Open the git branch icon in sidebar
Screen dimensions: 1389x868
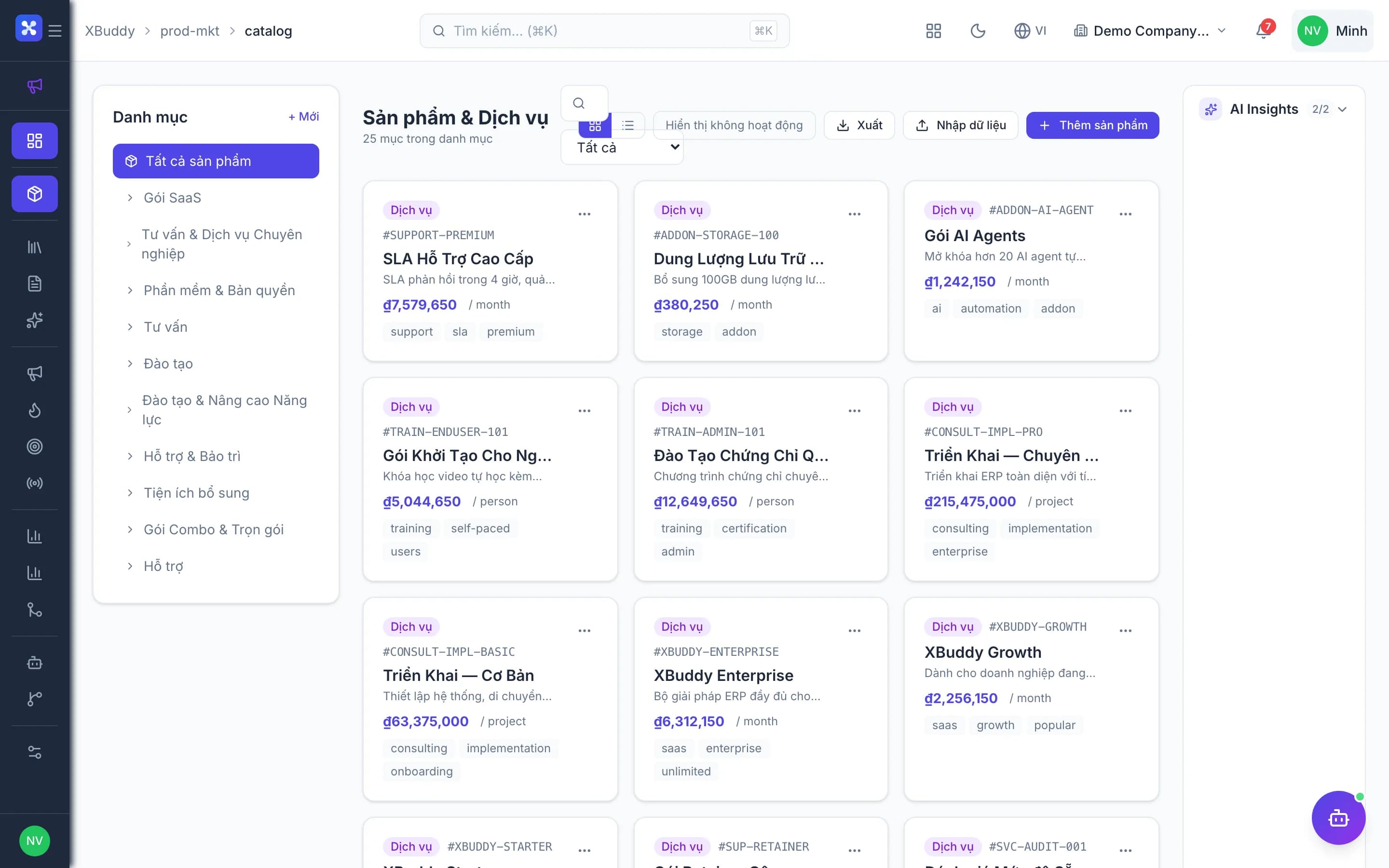[x=34, y=699]
